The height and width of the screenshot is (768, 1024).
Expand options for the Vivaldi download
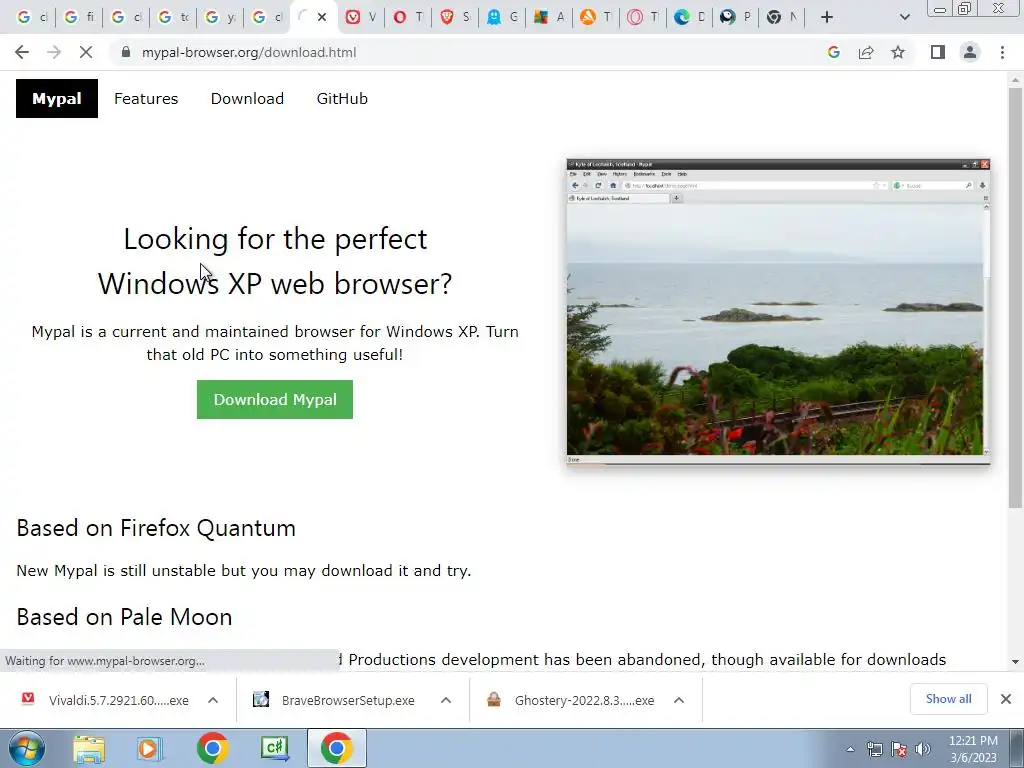213,700
